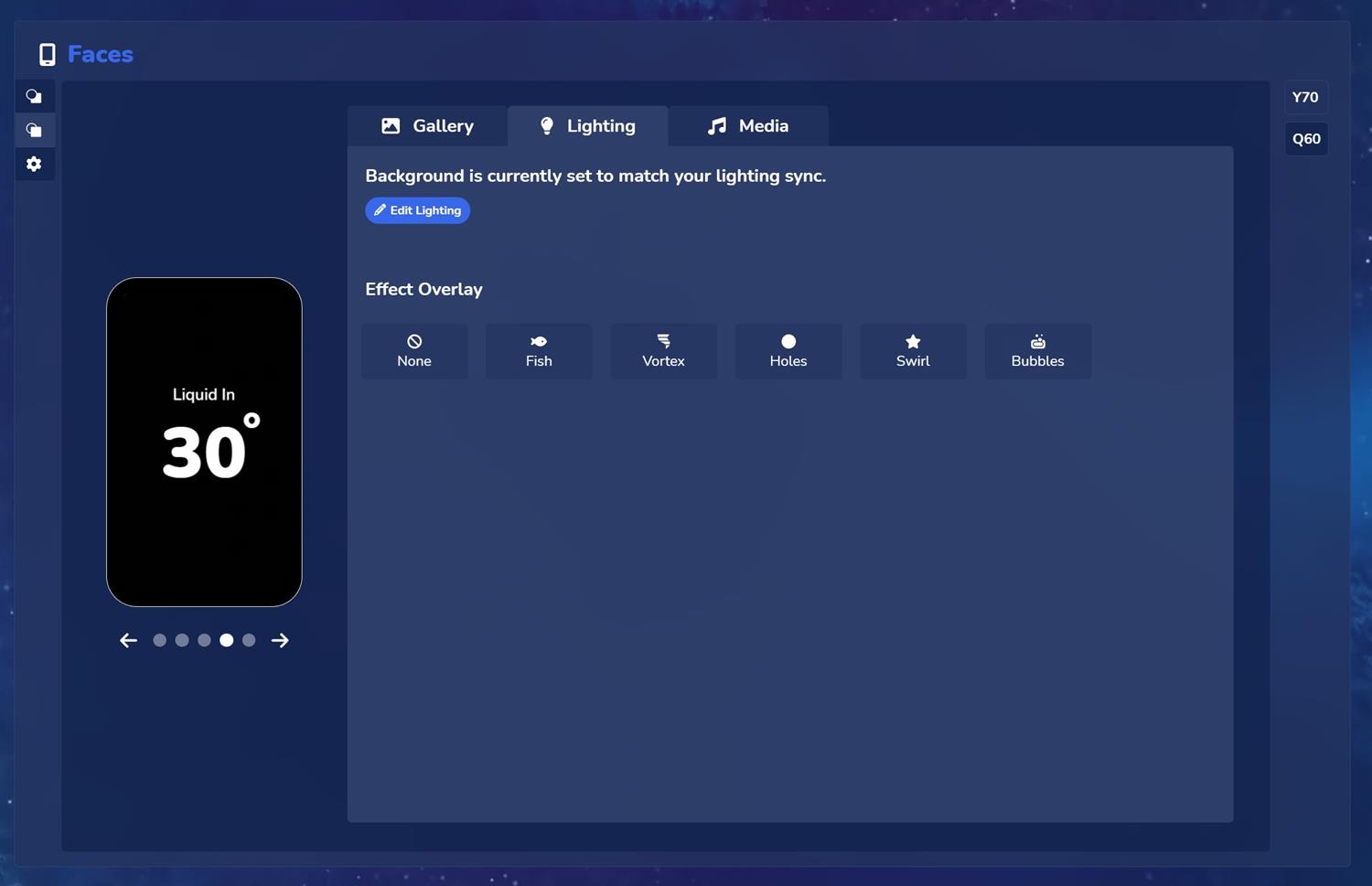Open the Media tab
This screenshot has height=886, width=1372.
tap(747, 126)
